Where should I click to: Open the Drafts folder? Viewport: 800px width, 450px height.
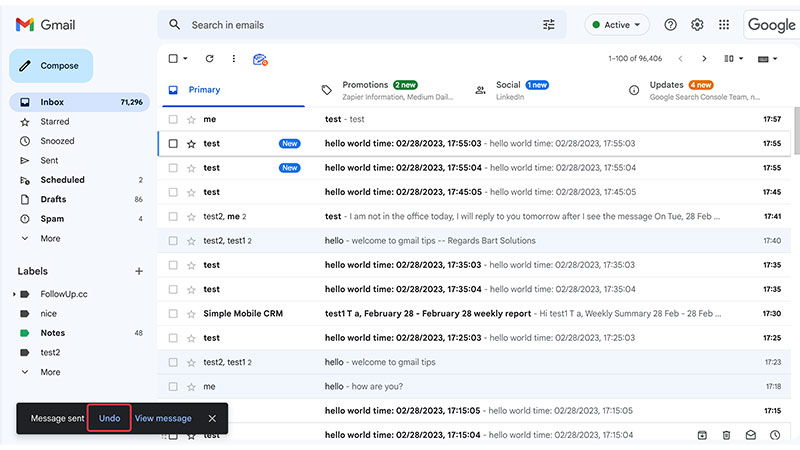[80, 199]
